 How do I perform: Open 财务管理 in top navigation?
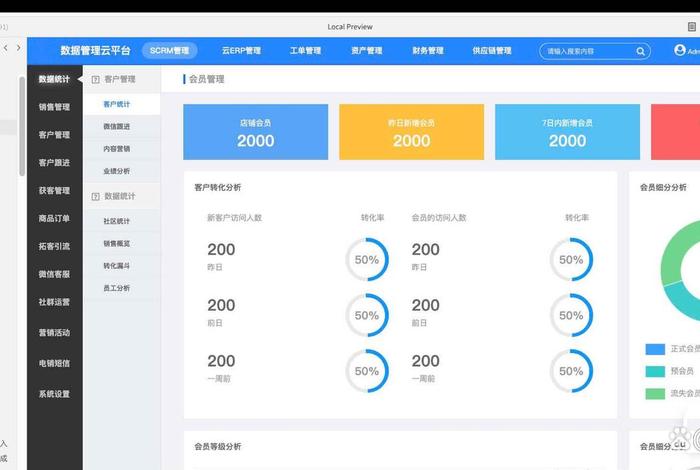click(428, 50)
